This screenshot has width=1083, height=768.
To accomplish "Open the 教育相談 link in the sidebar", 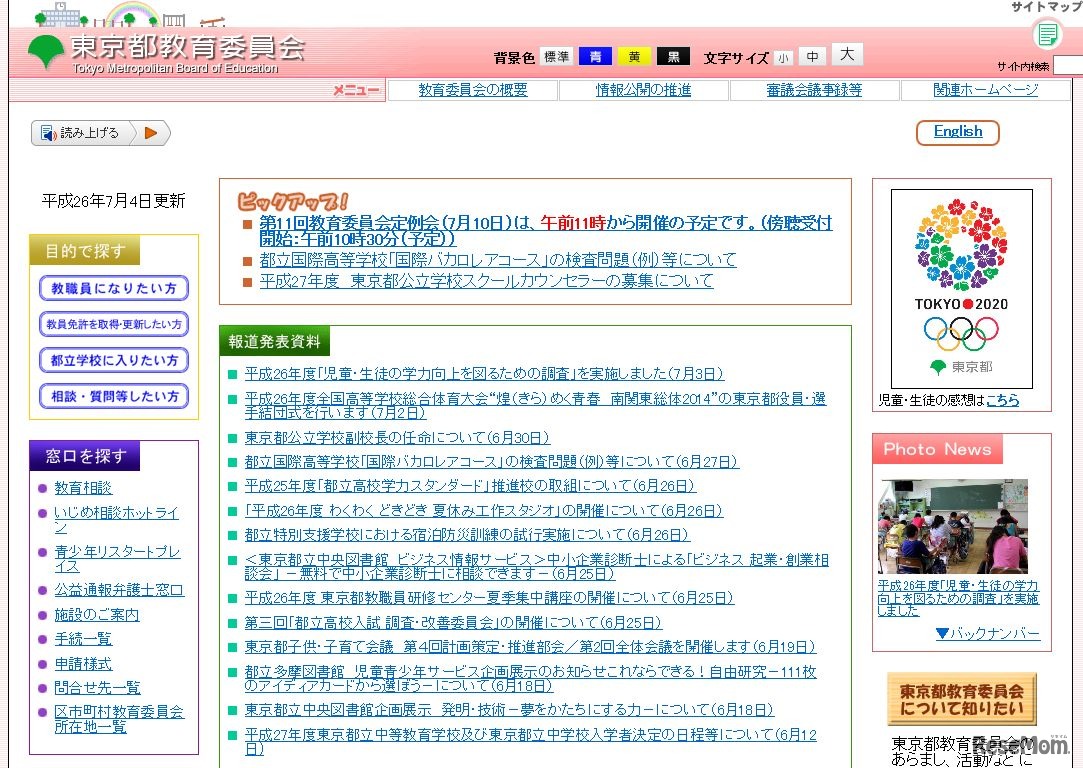I will tap(83, 487).
